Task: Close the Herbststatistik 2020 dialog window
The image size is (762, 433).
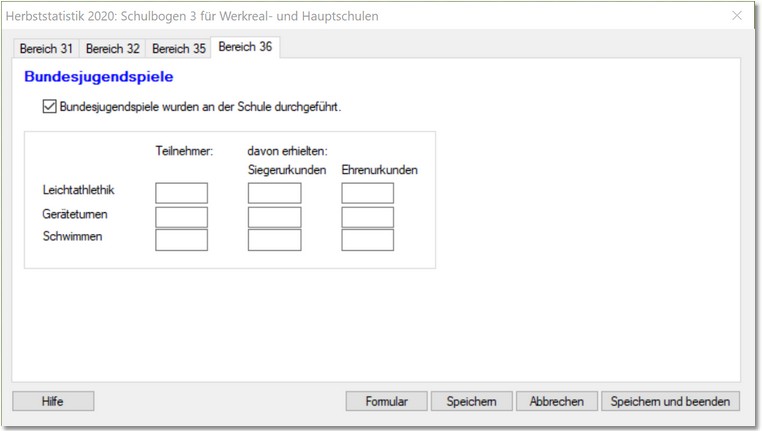Action: [737, 16]
